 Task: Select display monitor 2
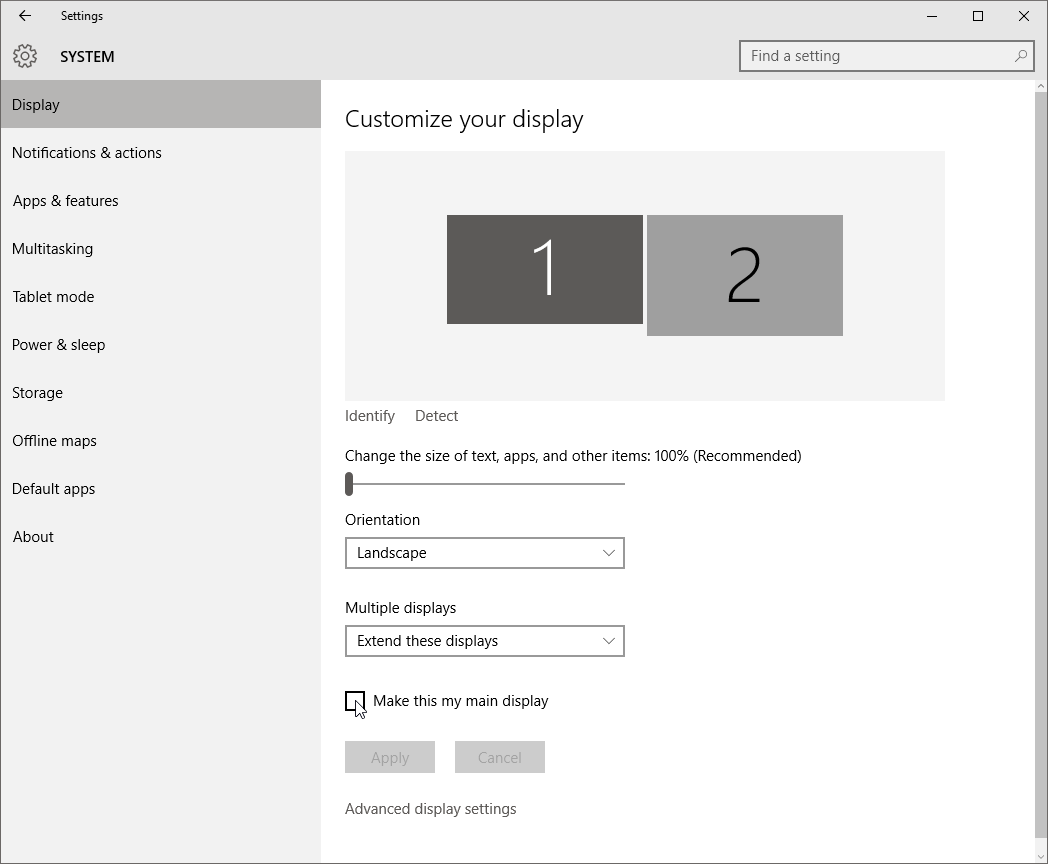745,275
